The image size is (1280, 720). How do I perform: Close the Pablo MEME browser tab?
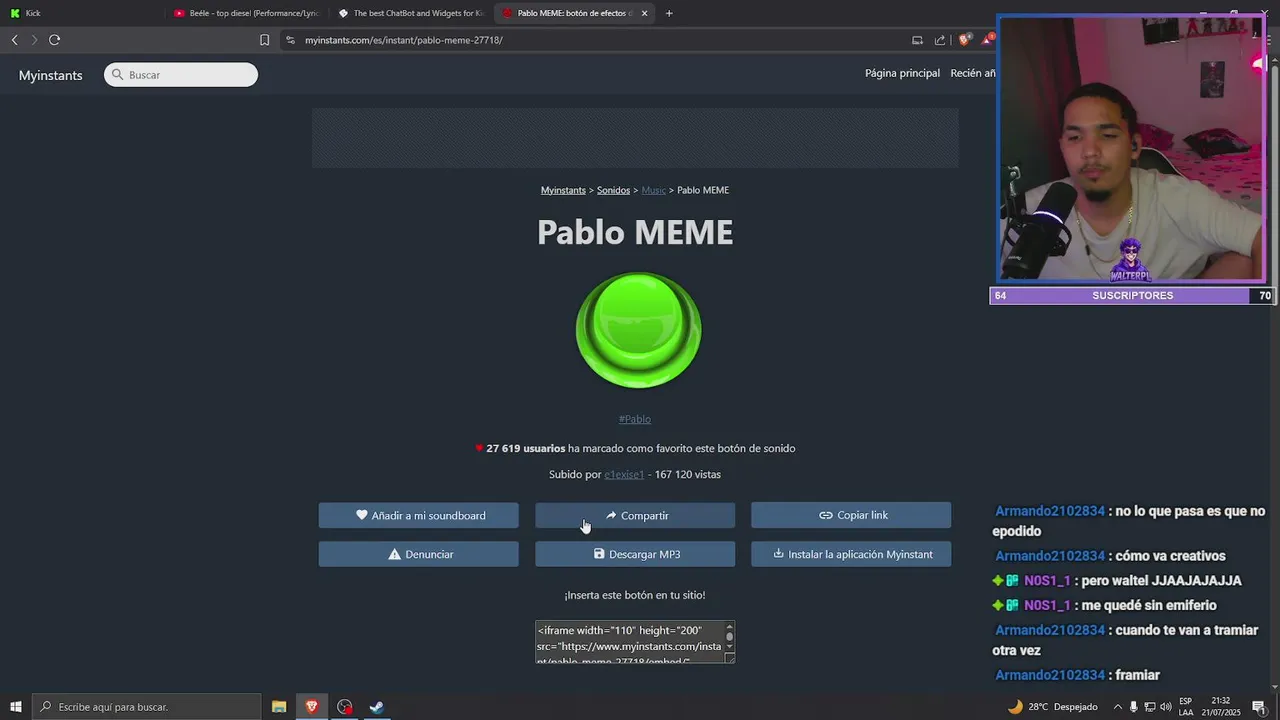(644, 13)
